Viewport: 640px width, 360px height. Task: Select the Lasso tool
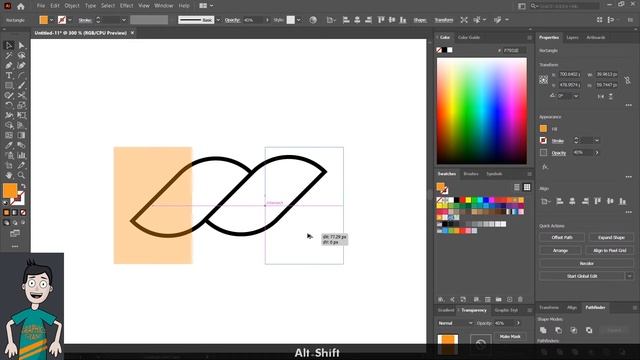tap(21, 56)
